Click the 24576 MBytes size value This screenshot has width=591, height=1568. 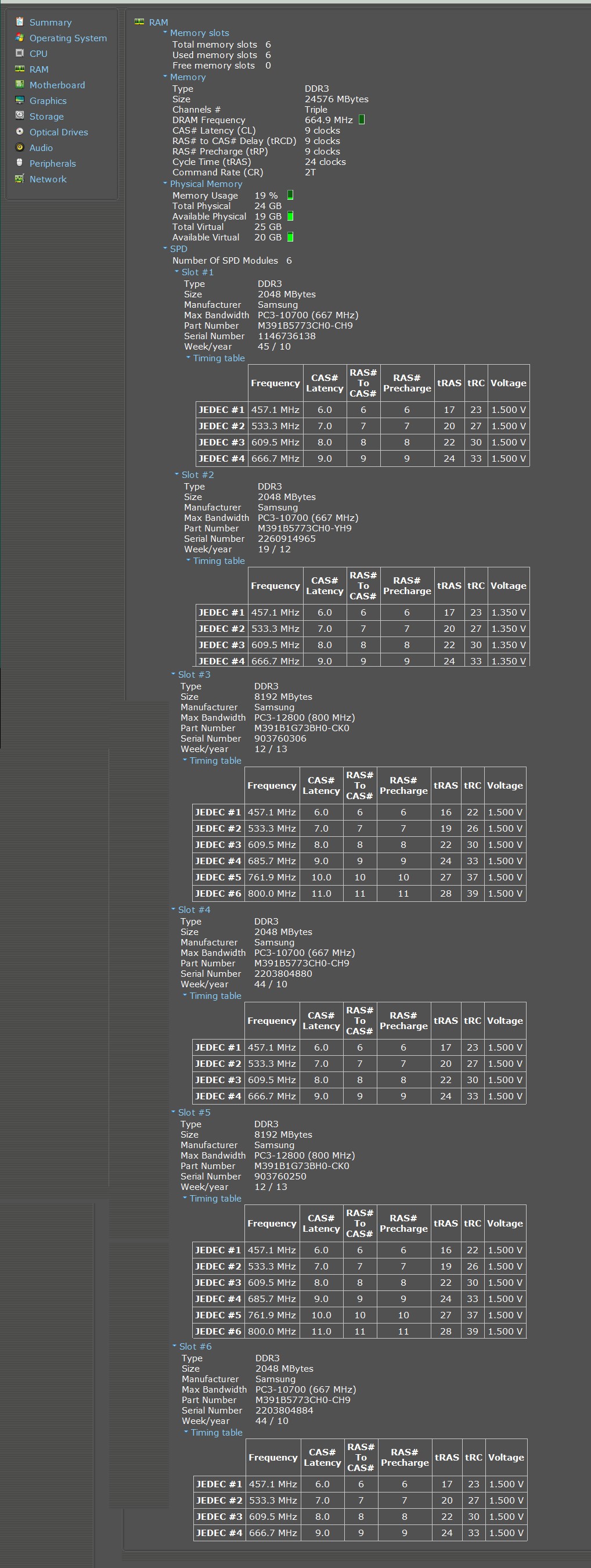coord(337,99)
